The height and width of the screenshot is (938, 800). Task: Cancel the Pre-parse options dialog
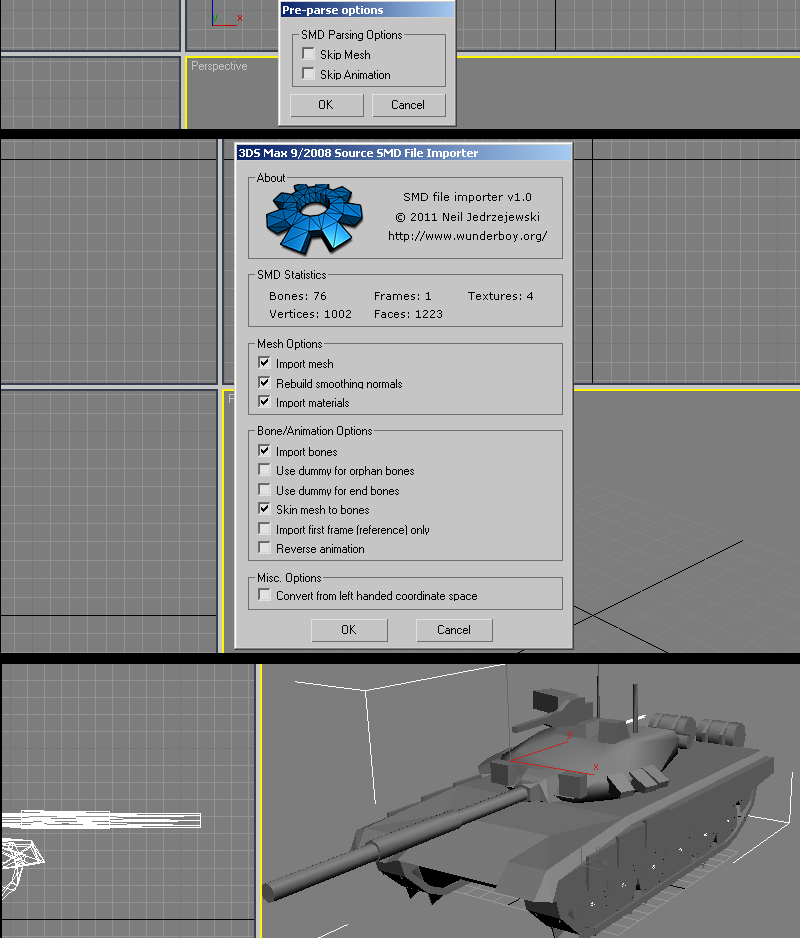point(408,105)
